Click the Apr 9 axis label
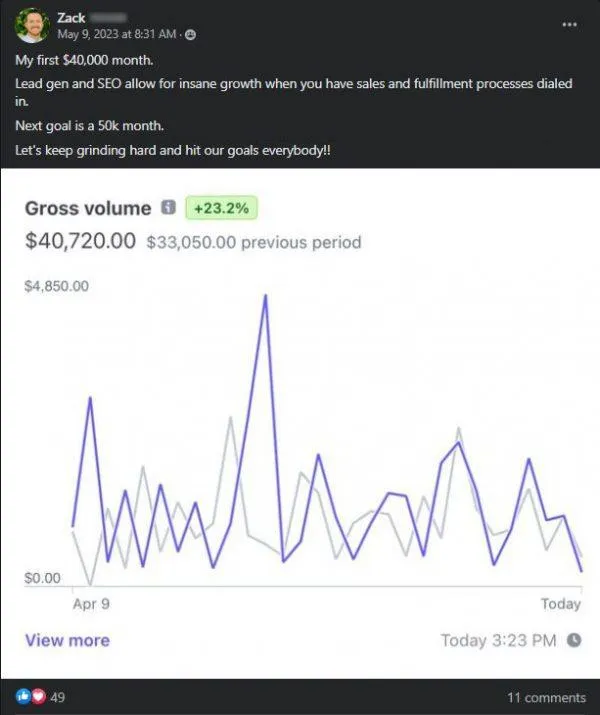The height and width of the screenshot is (715, 600). pos(91,604)
